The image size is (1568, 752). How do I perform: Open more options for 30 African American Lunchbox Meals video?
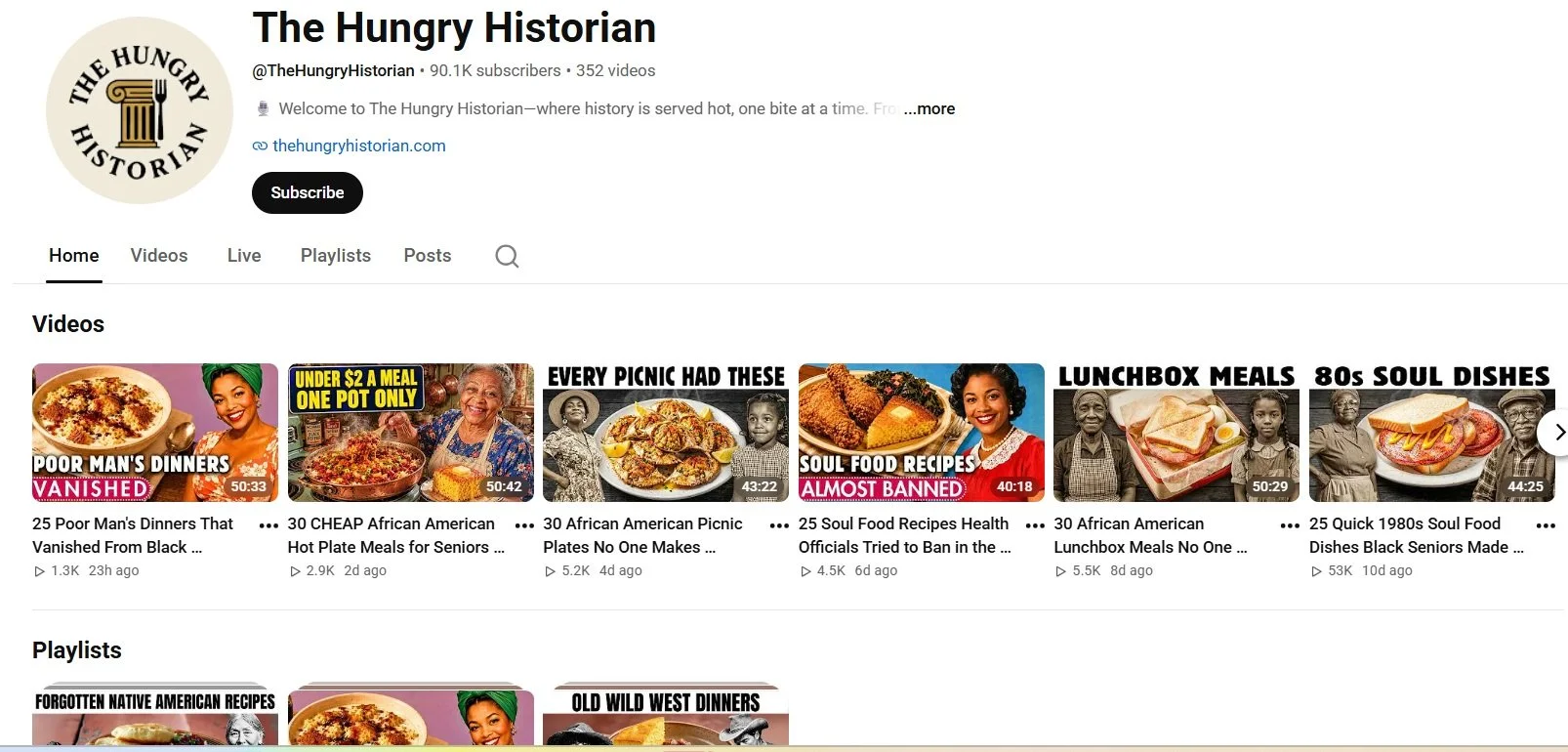[x=1290, y=525]
